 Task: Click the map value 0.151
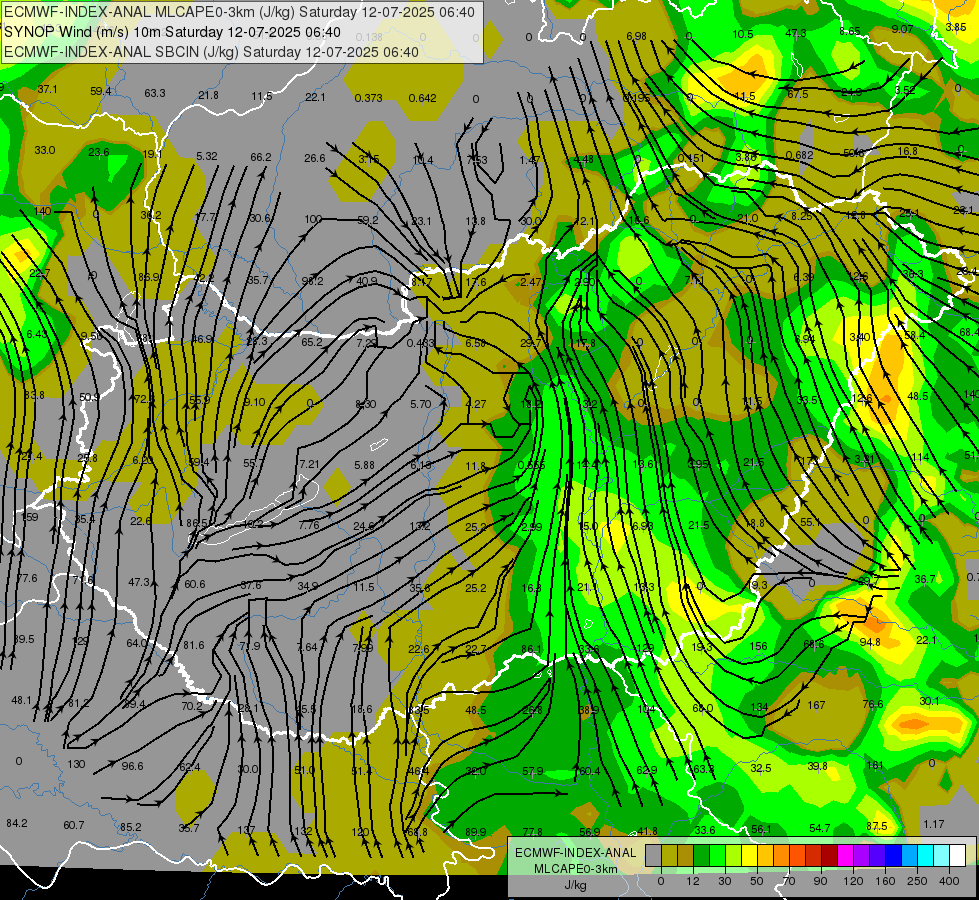click(x=691, y=158)
